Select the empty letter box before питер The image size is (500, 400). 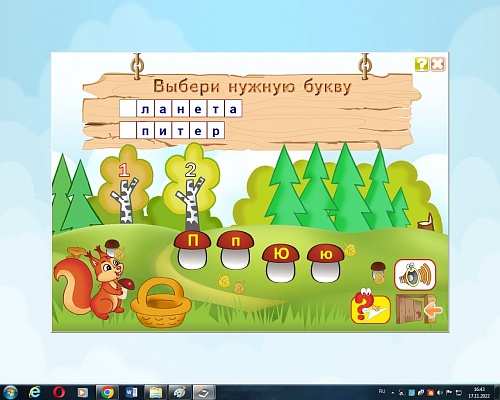click(128, 130)
